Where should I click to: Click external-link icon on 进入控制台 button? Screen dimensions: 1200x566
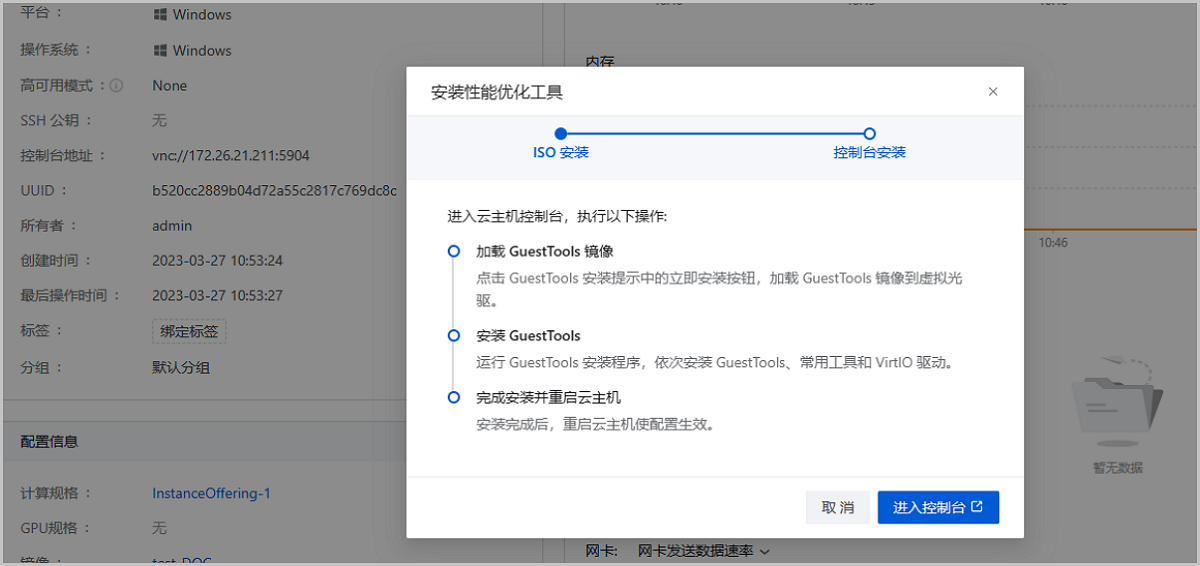978,507
